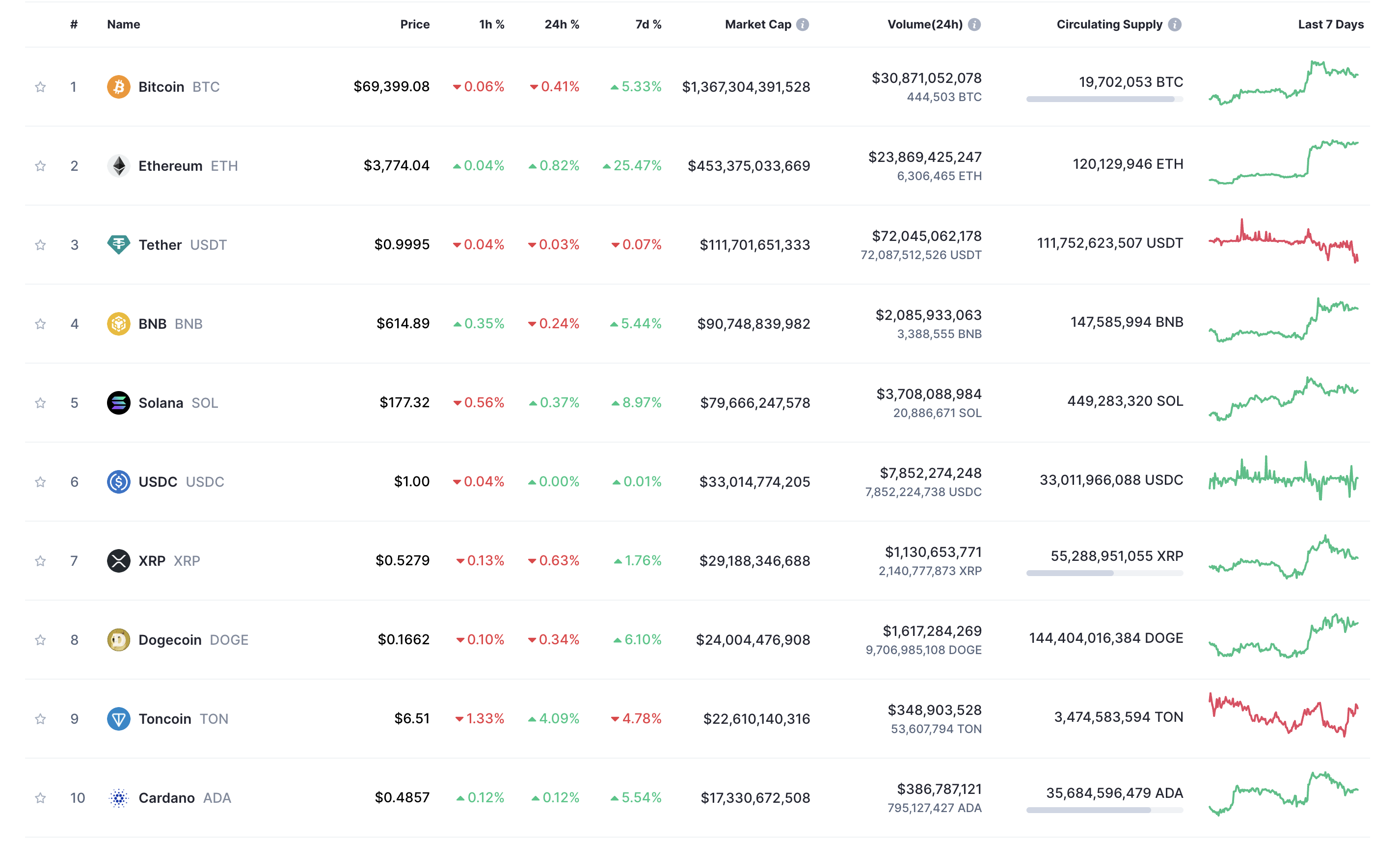Click the Solana logo icon

[118, 403]
